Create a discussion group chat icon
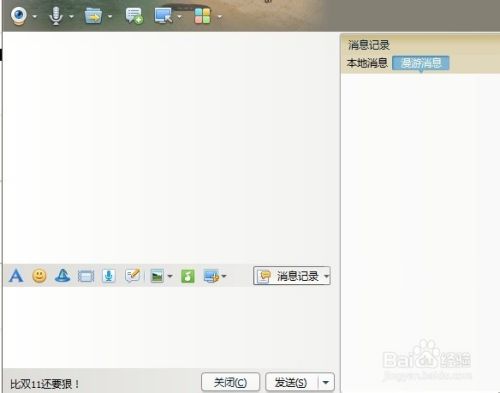This screenshot has width=500, height=393. coord(134,16)
